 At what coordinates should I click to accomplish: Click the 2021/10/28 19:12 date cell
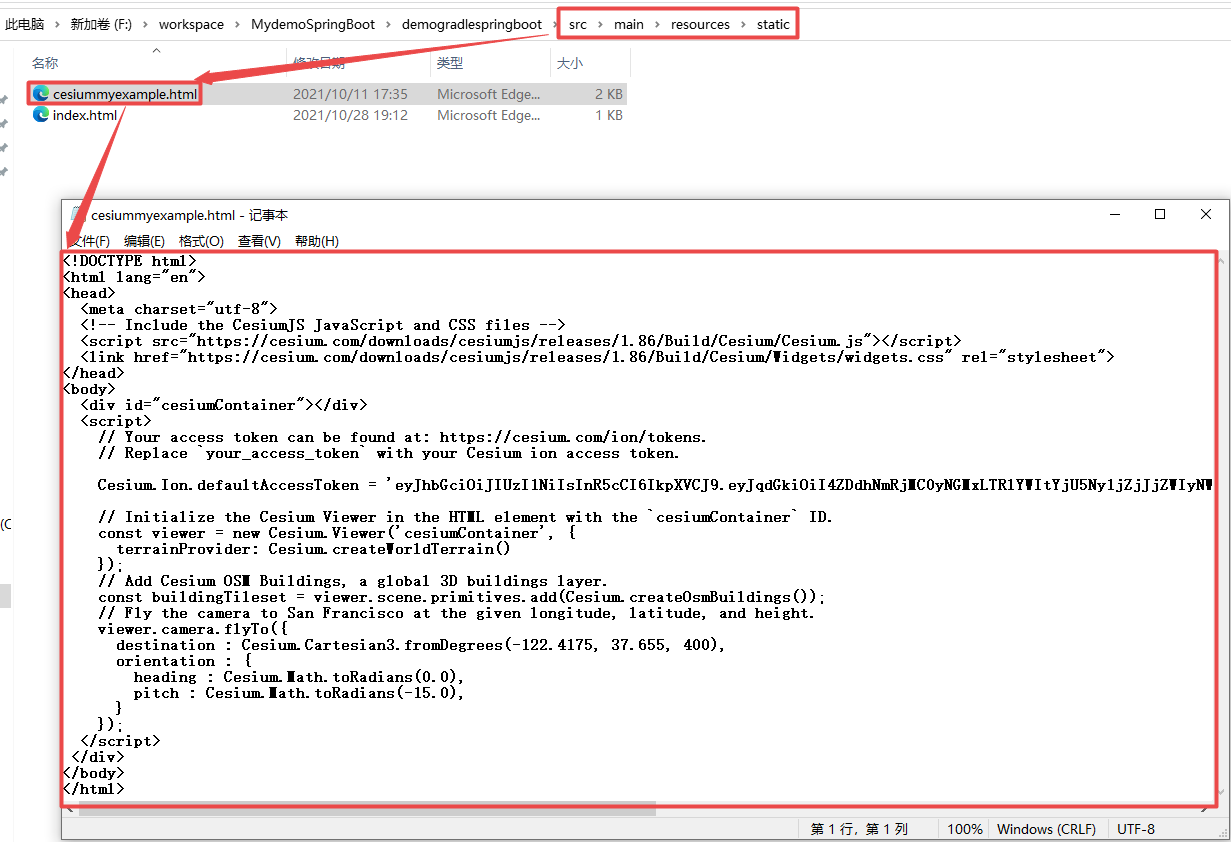[x=350, y=115]
